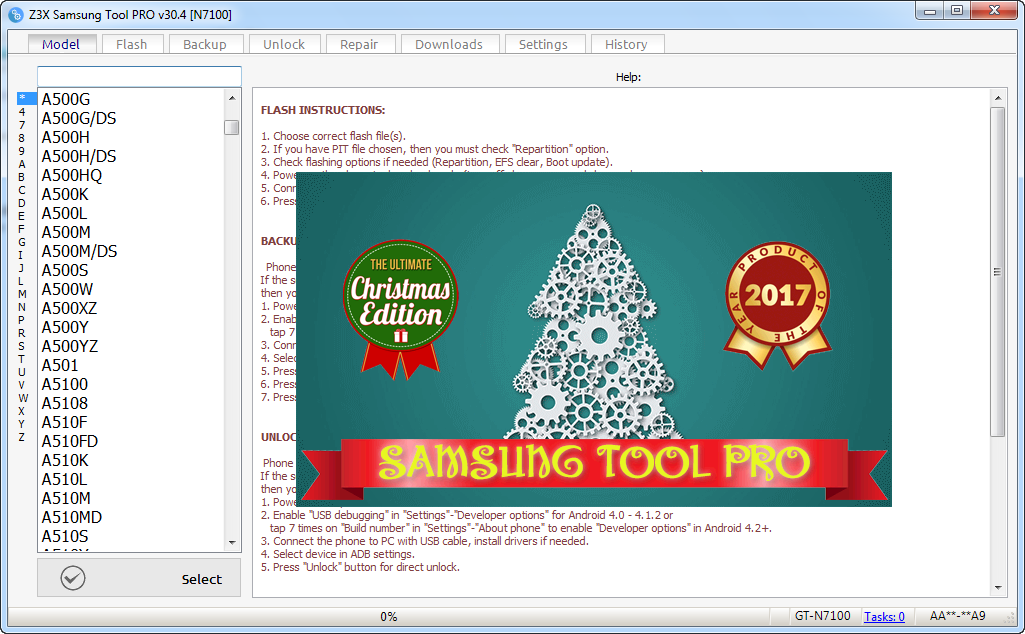
Task: Click the 0% progress bar
Action: click(389, 616)
